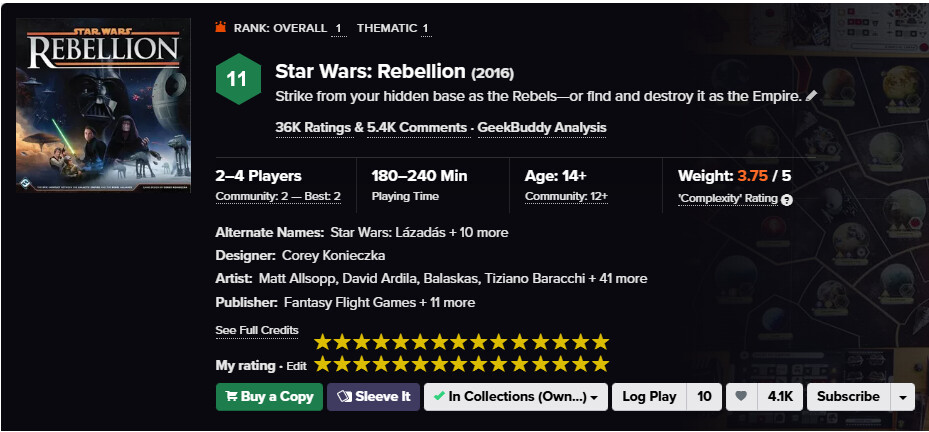Screen dimensions: 929x432
Task: Click the heart fan icon button
Action: point(741,397)
